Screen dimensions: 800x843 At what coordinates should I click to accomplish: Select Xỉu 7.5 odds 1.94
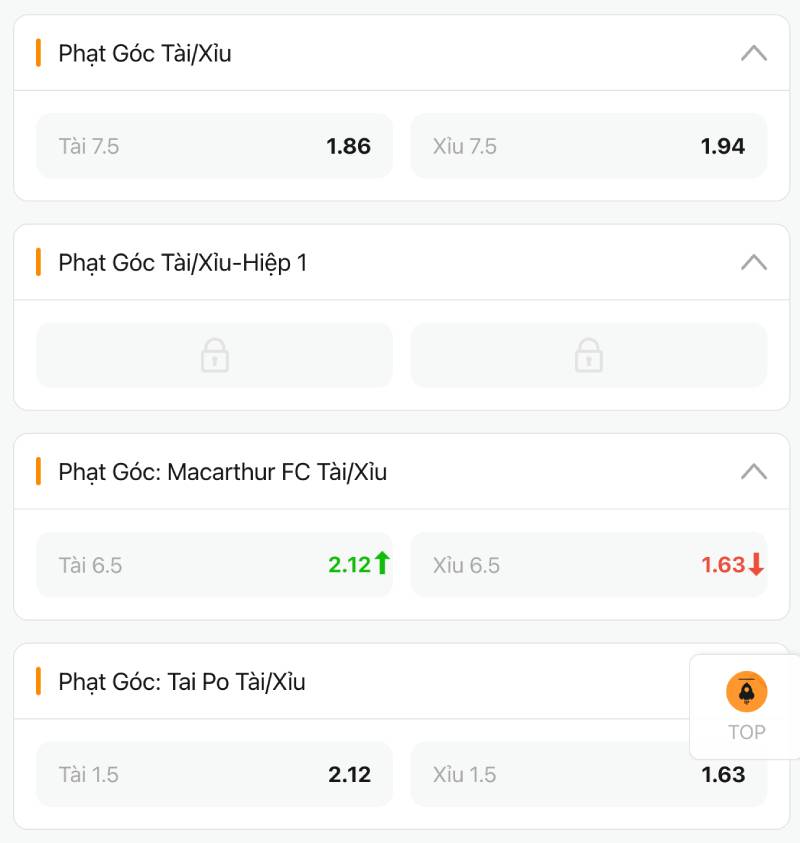[x=588, y=146]
